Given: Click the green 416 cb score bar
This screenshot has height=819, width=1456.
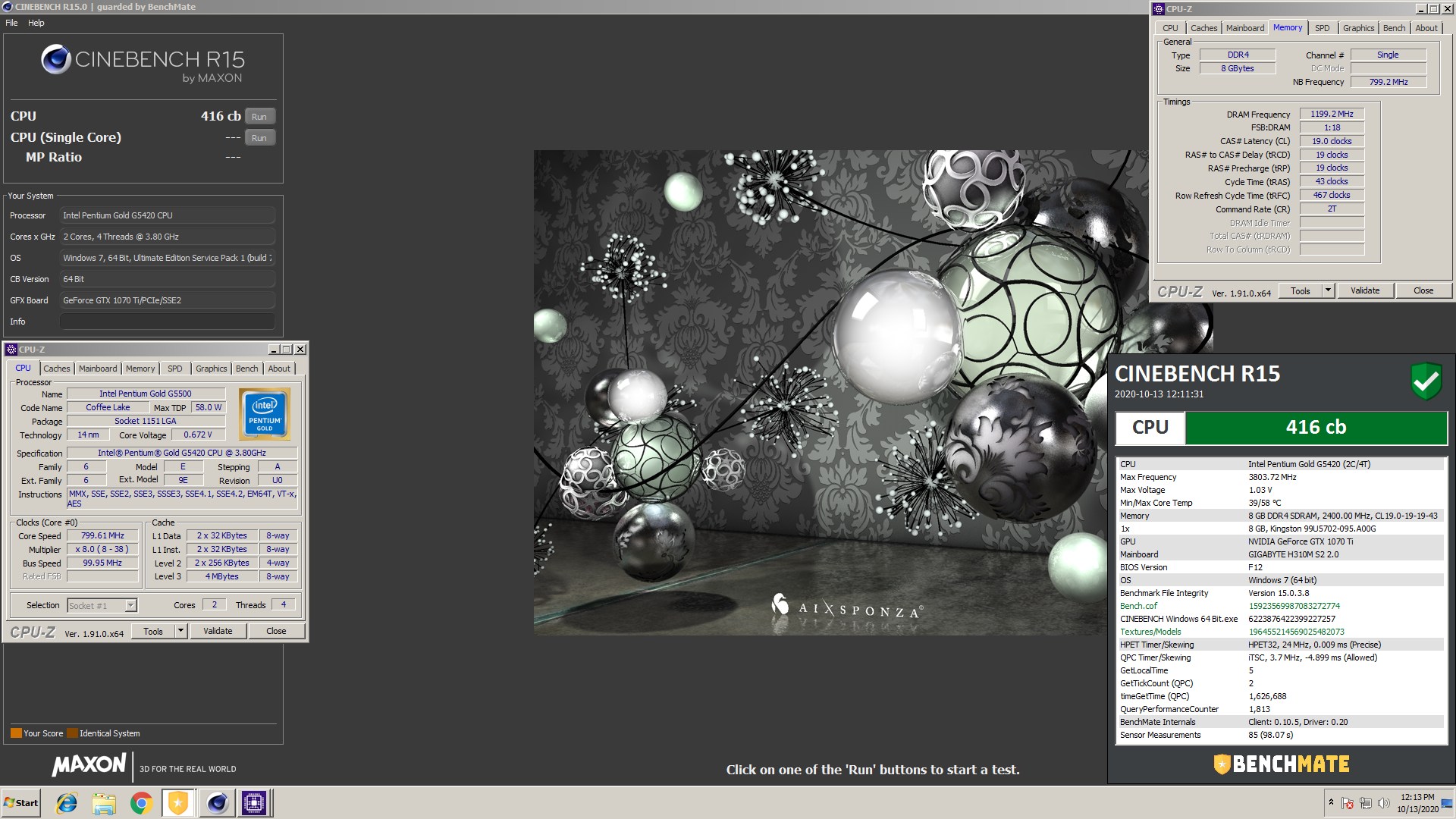Looking at the screenshot, I should 1316,428.
